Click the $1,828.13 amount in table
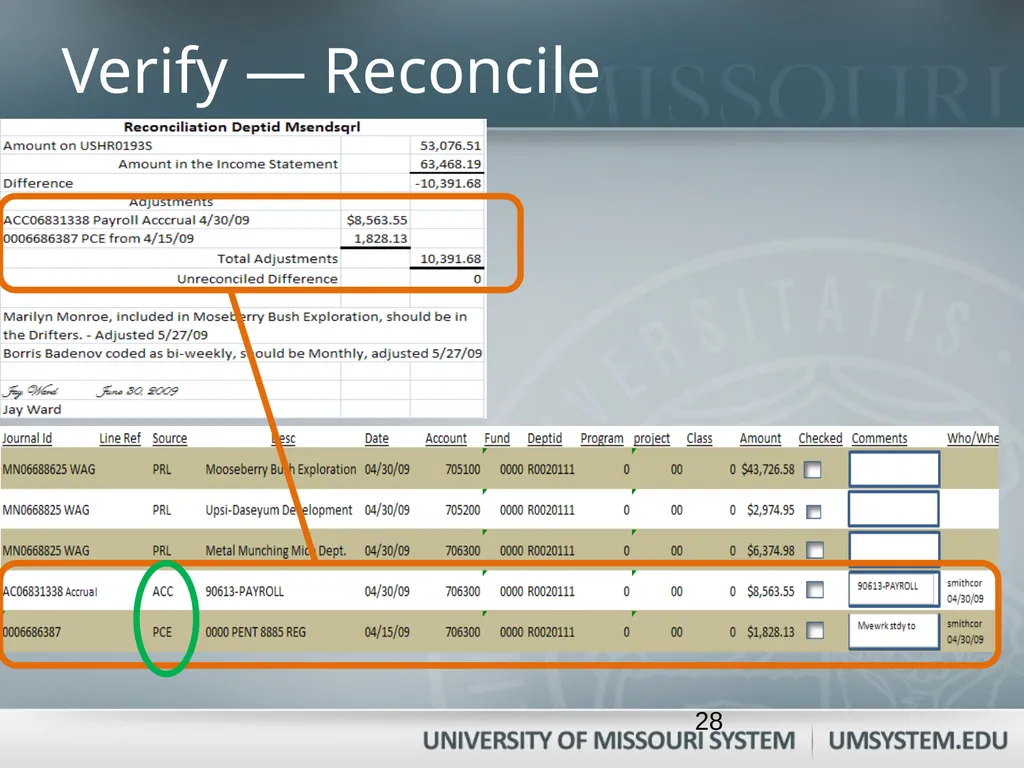 [x=771, y=632]
